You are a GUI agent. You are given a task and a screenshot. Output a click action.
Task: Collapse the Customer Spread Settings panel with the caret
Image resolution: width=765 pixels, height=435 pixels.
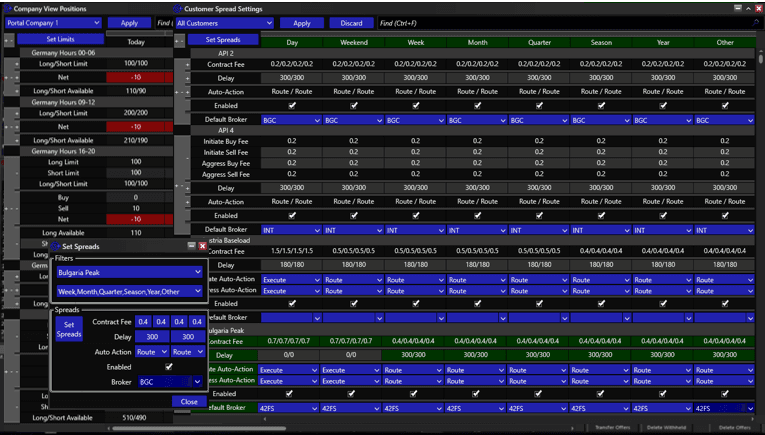coord(748,8)
